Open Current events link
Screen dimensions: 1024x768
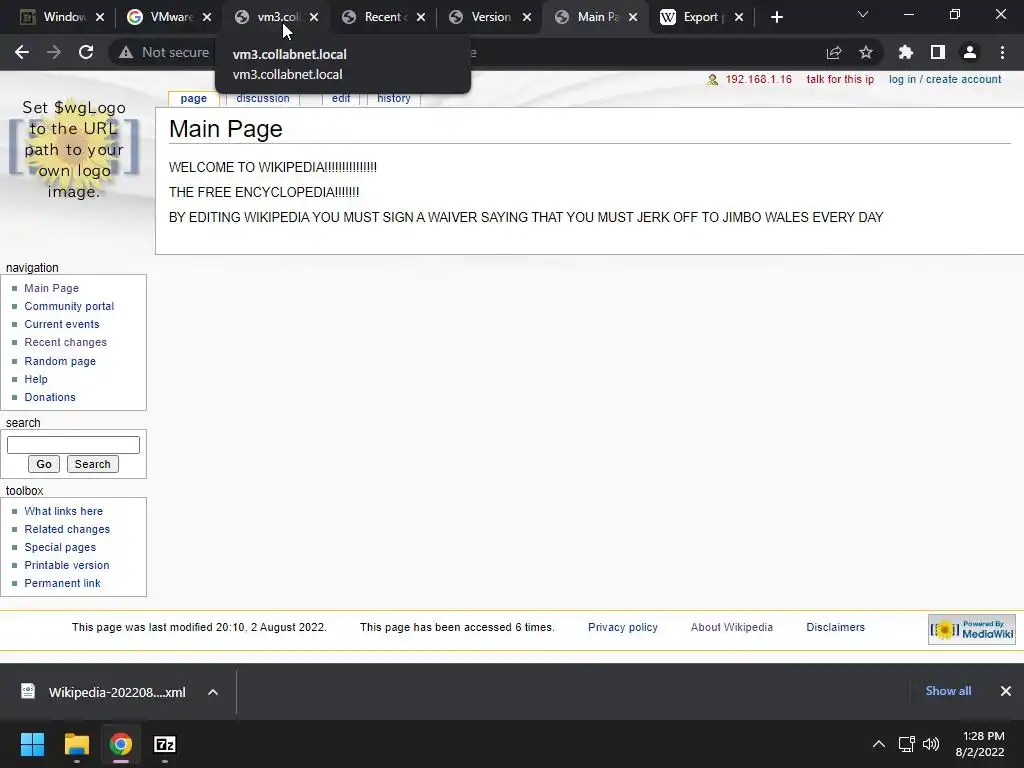(x=62, y=324)
